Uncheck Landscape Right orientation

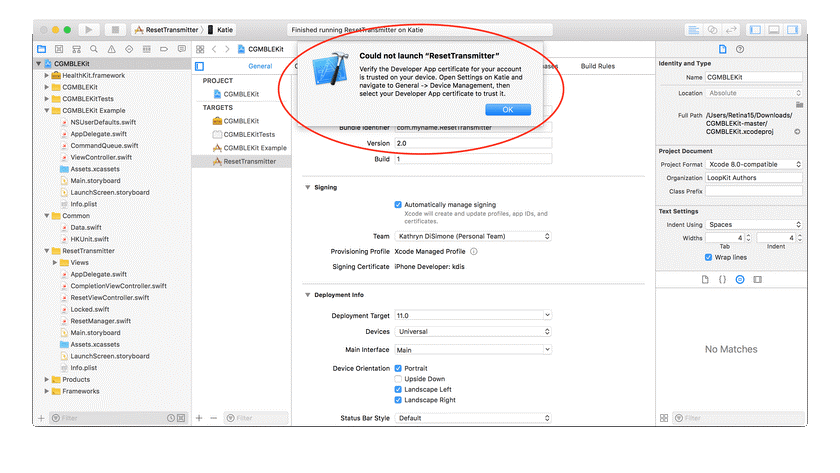point(398,400)
